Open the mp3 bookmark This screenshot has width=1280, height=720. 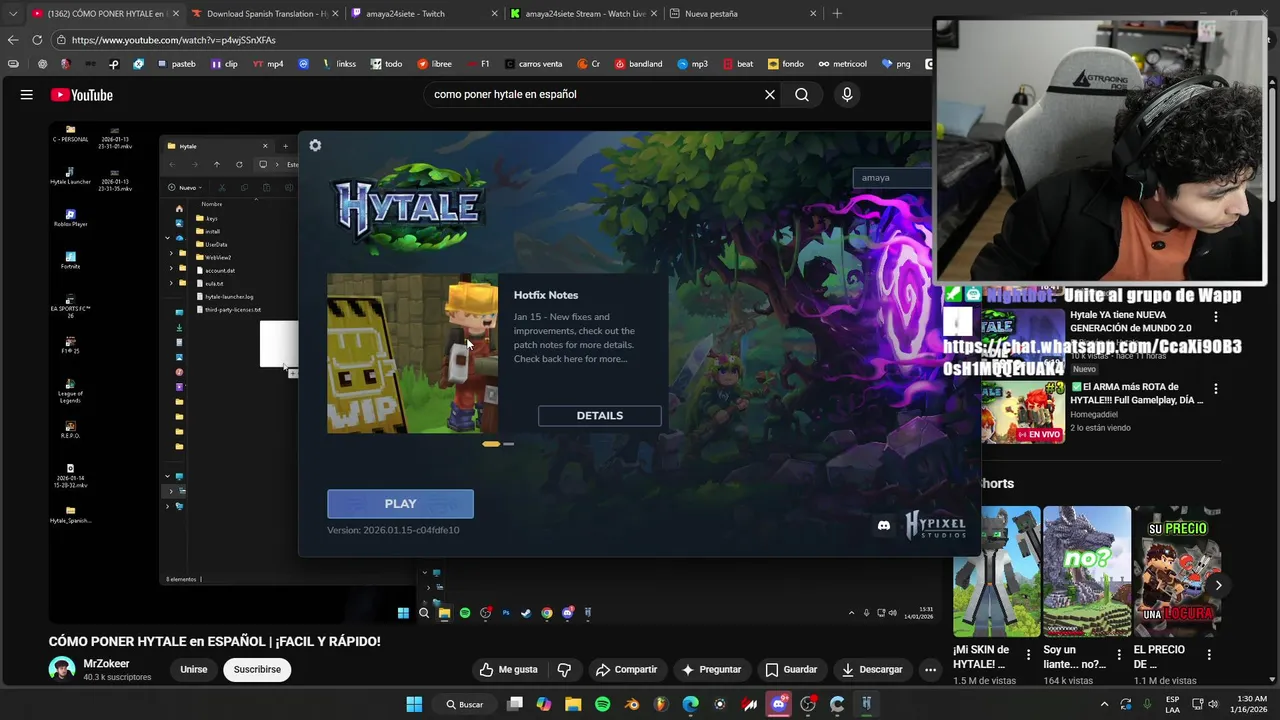point(692,64)
